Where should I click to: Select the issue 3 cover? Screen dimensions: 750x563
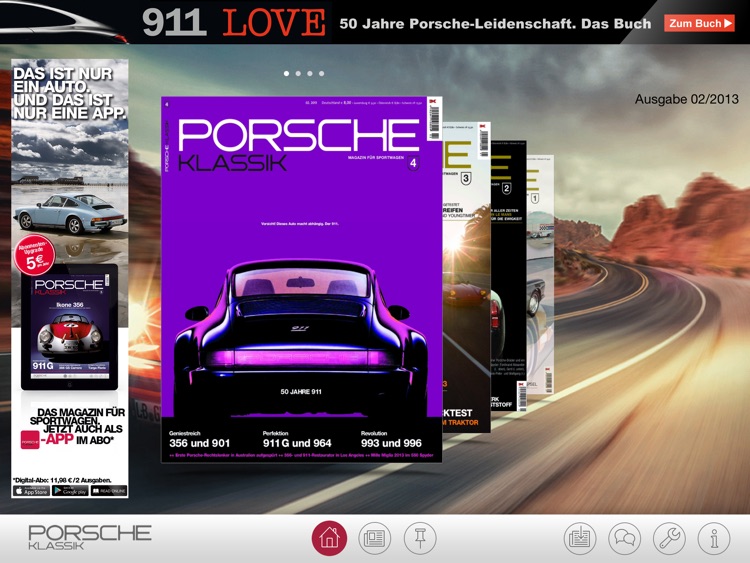pyautogui.click(x=466, y=277)
